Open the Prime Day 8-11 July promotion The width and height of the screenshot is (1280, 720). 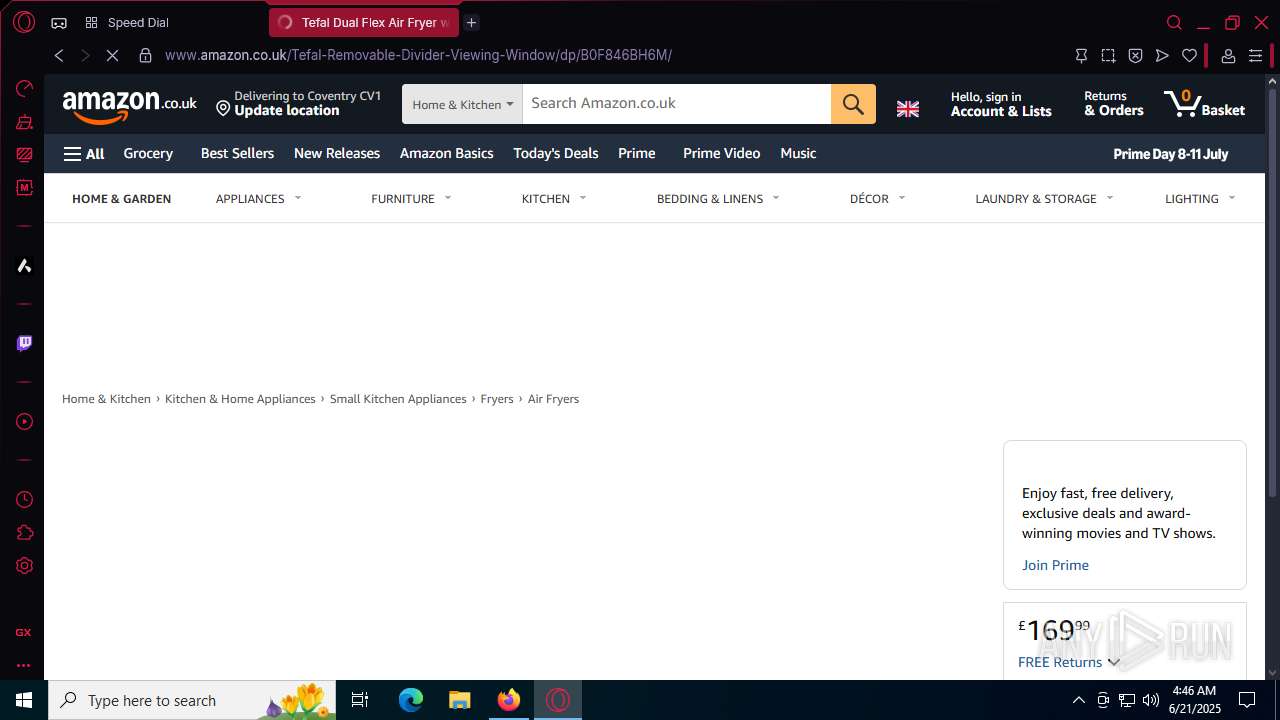[x=1170, y=154]
